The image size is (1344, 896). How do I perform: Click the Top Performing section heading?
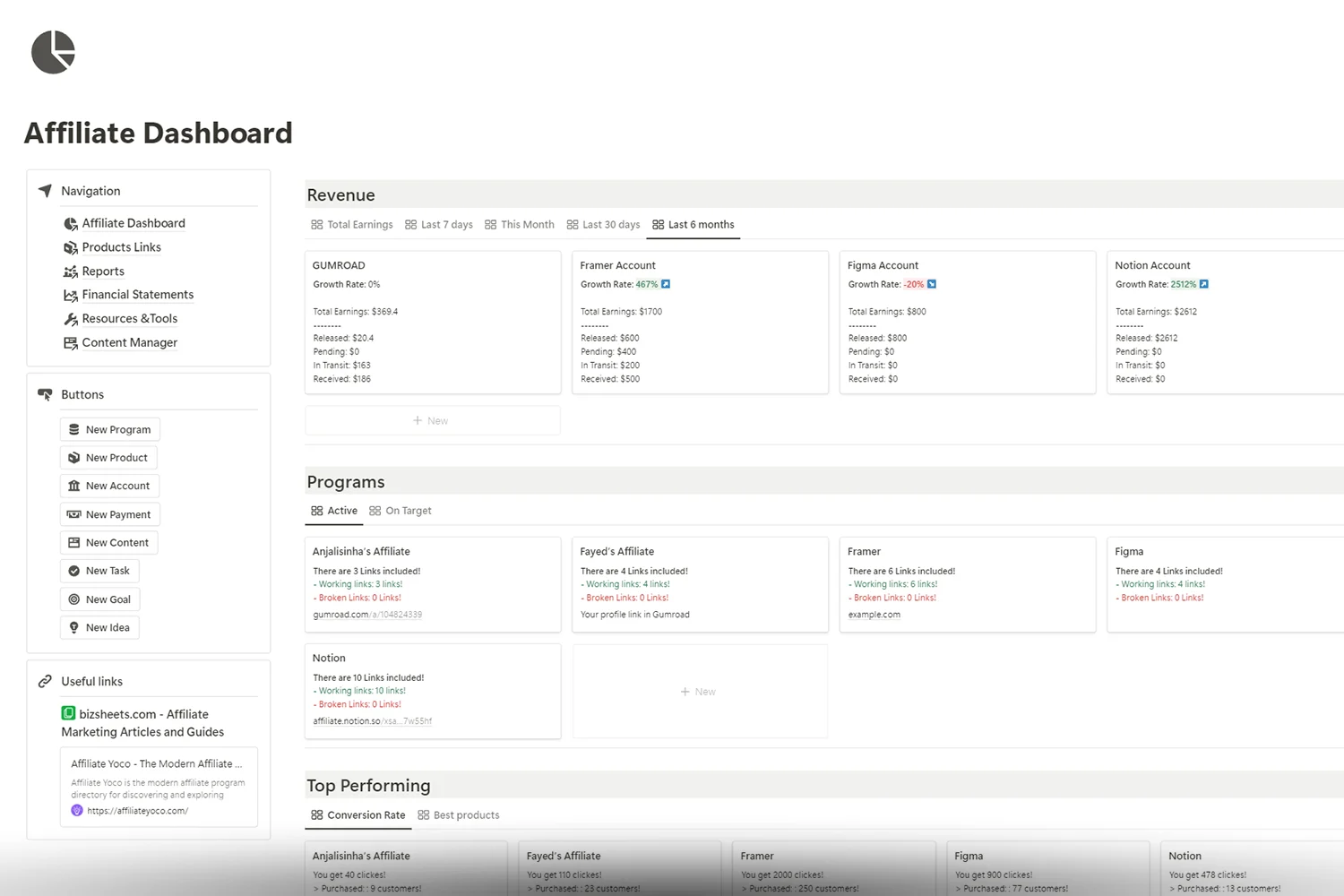click(368, 786)
